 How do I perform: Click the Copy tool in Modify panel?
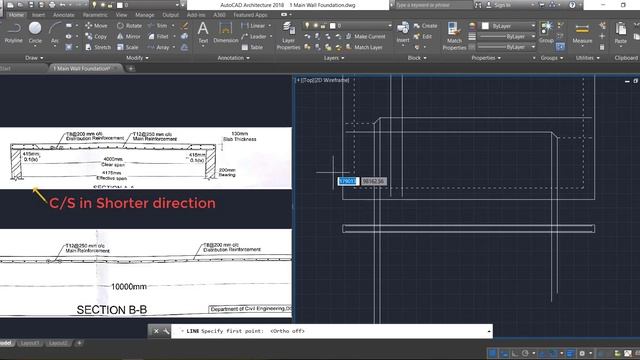tap(96, 36)
